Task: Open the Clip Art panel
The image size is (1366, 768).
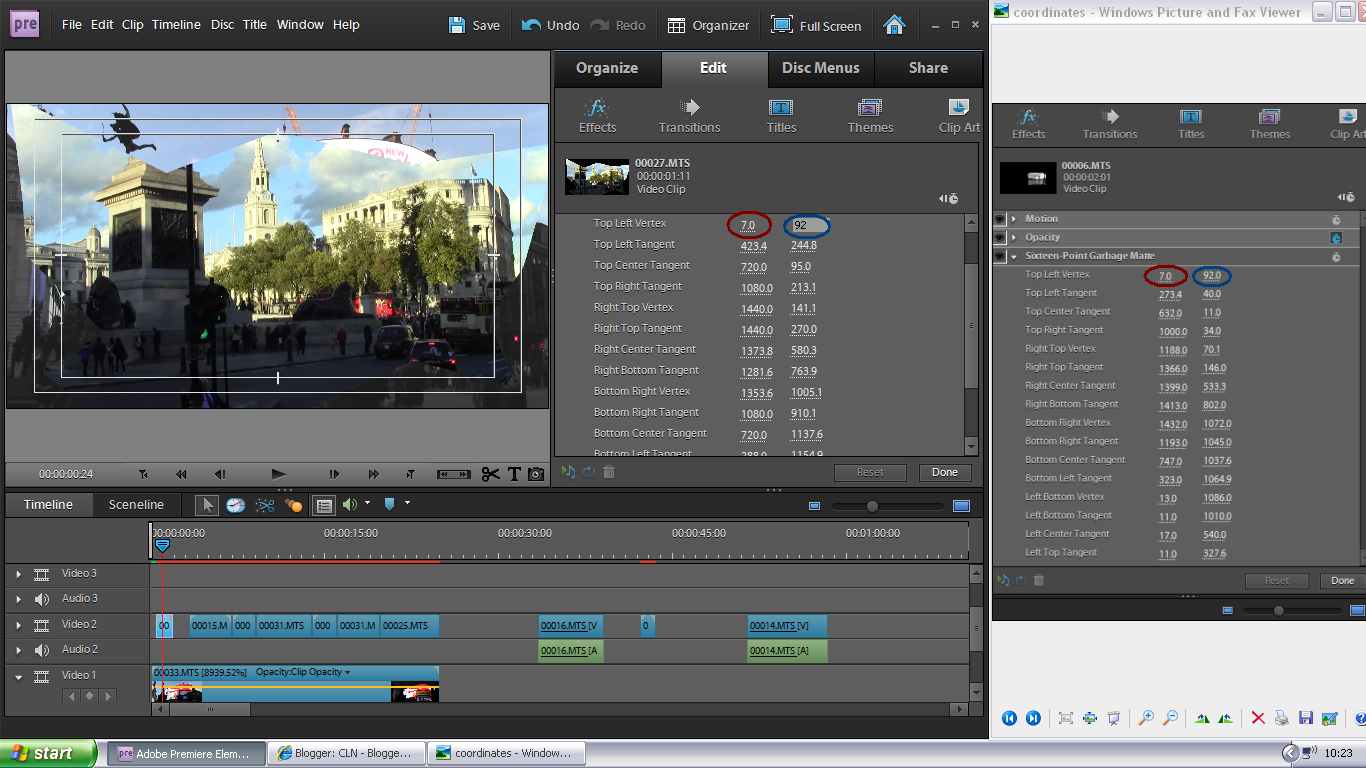Action: pos(959,116)
